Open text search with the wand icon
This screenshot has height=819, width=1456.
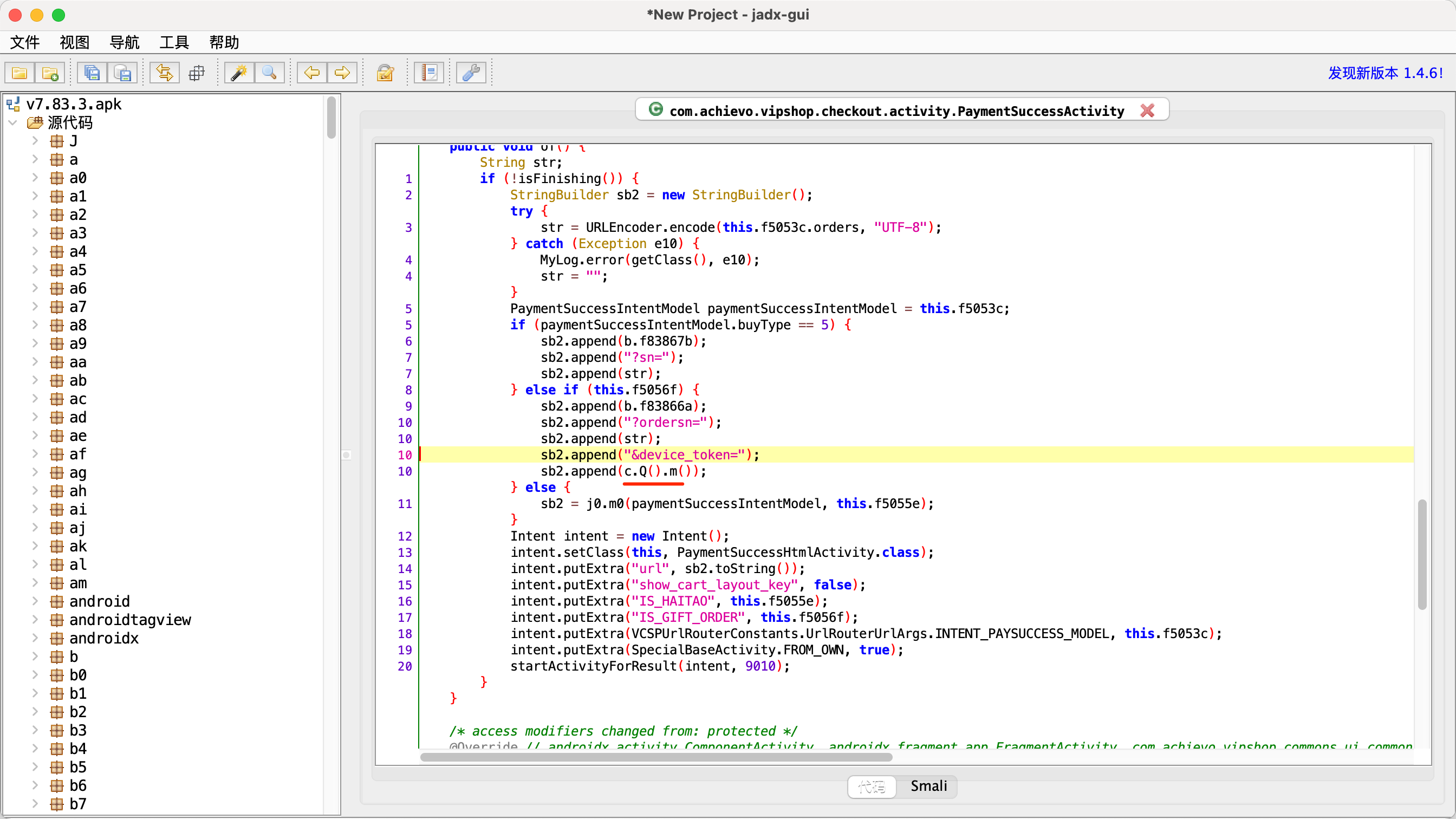click(239, 73)
